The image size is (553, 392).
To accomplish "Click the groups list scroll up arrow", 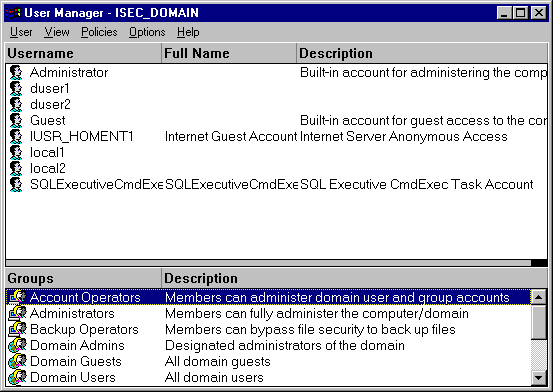I will pos(539,297).
